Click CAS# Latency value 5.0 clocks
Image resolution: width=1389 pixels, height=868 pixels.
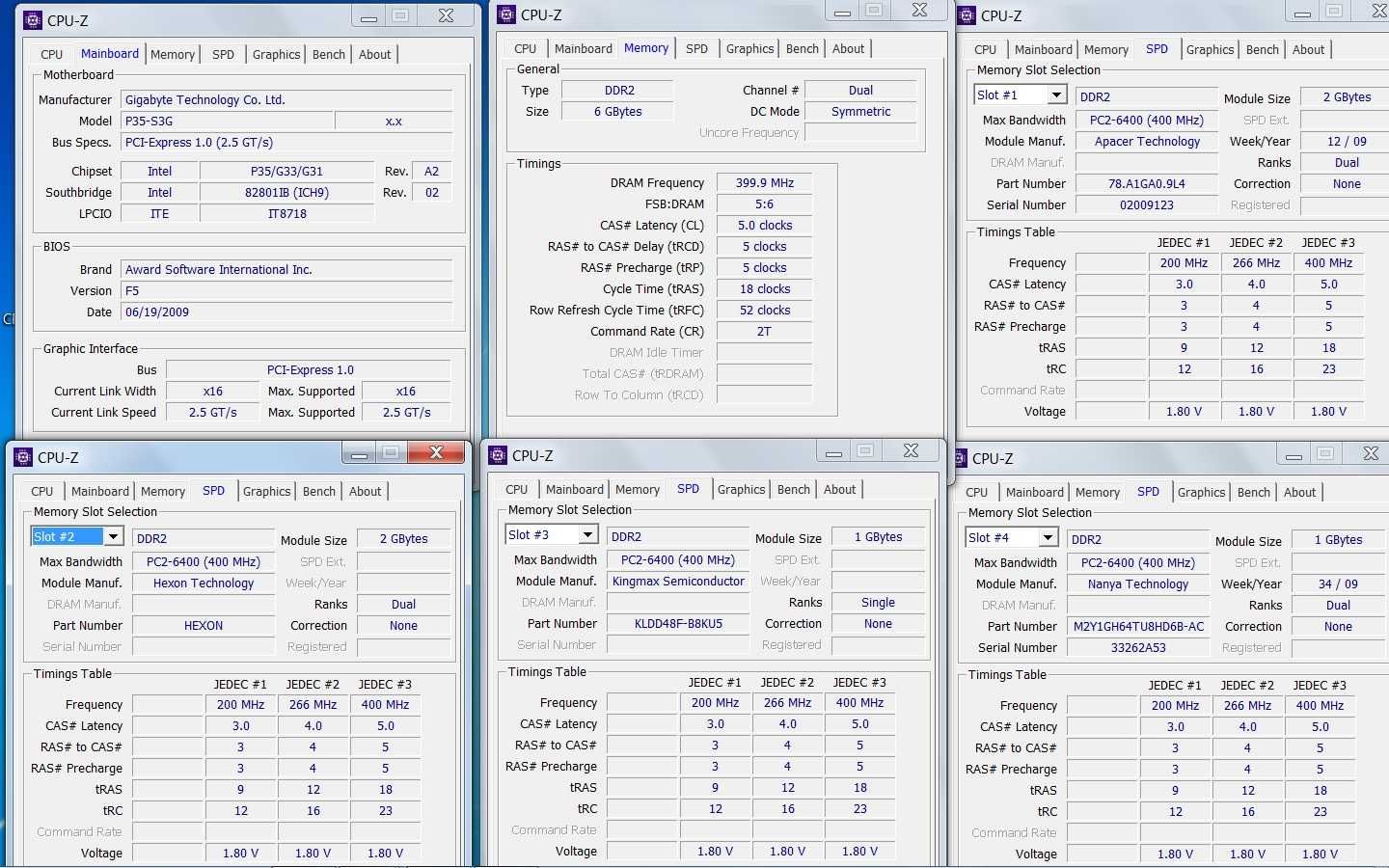pos(764,225)
